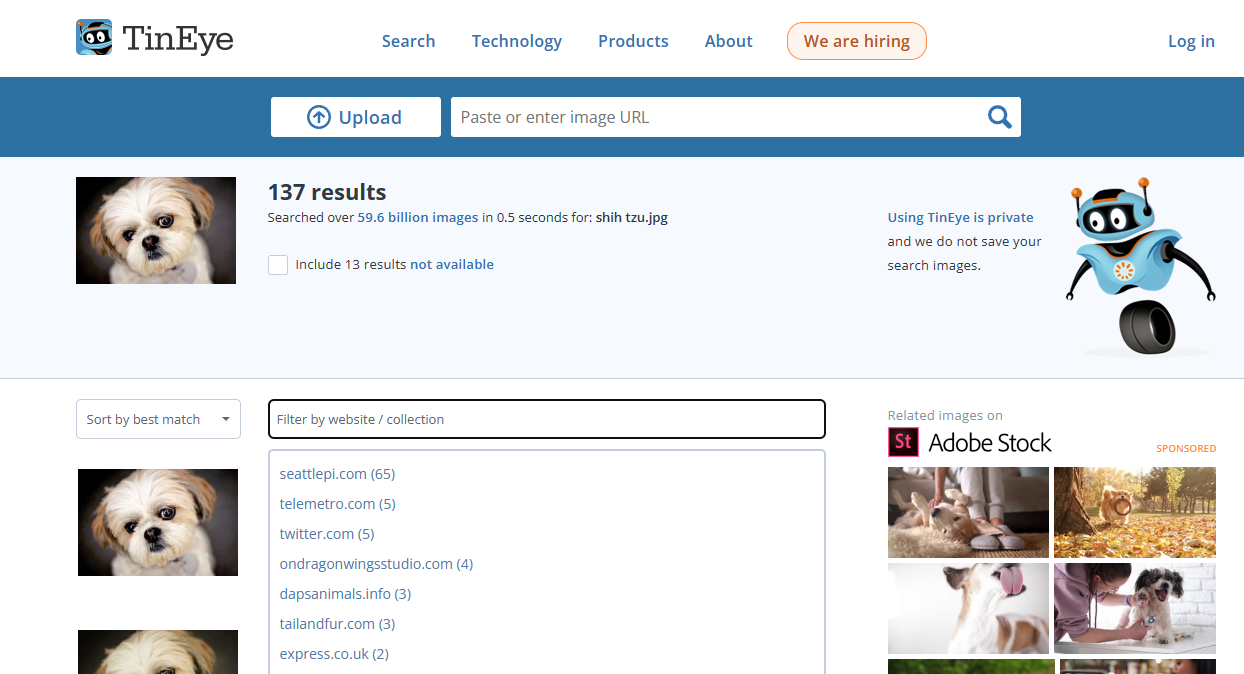Viewport: 1244px width, 674px height.
Task: Click the Log in link
Action: tap(1191, 41)
